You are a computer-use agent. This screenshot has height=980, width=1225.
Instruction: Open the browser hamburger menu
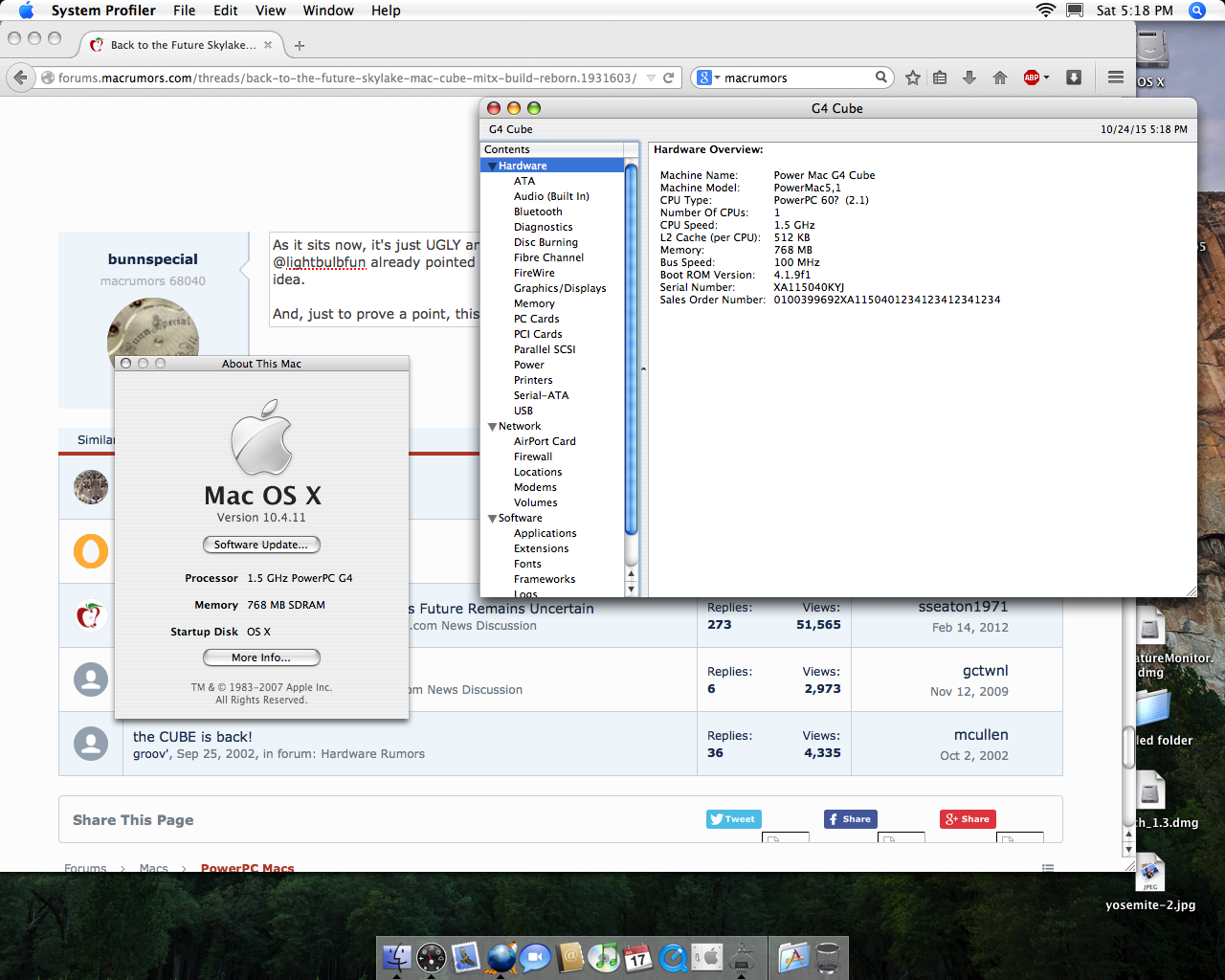click(1116, 78)
